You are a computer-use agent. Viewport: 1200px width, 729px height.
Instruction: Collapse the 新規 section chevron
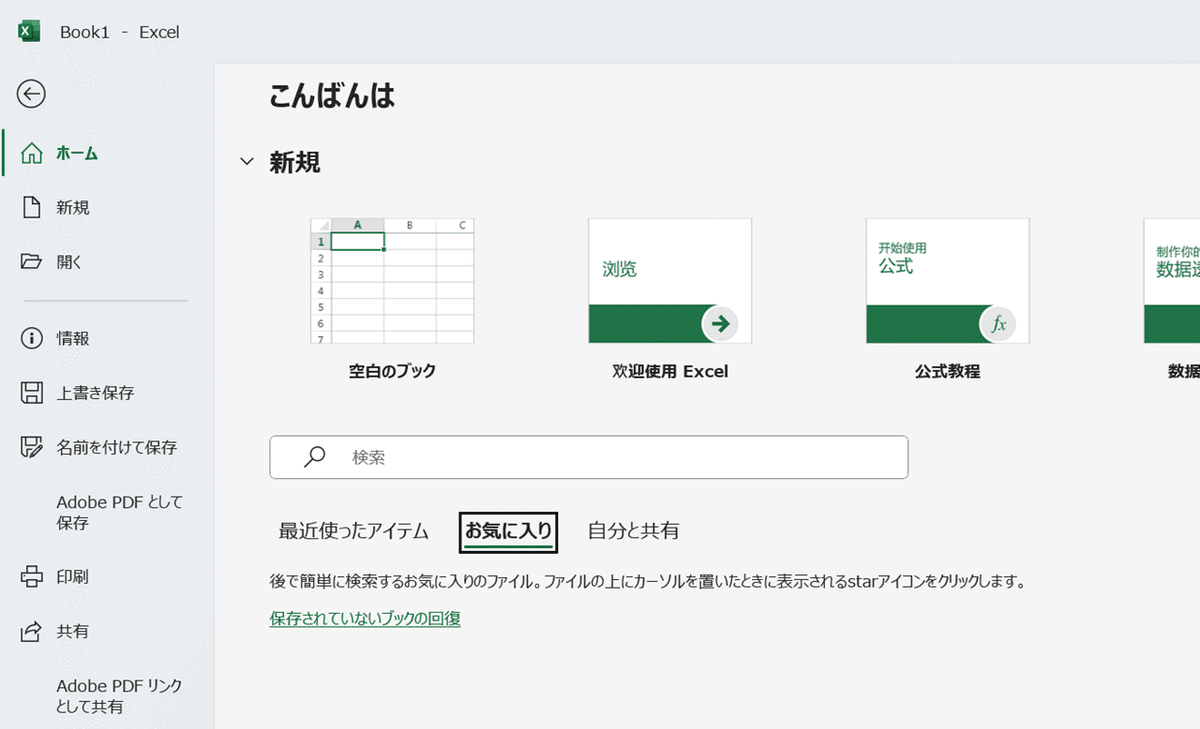(247, 162)
